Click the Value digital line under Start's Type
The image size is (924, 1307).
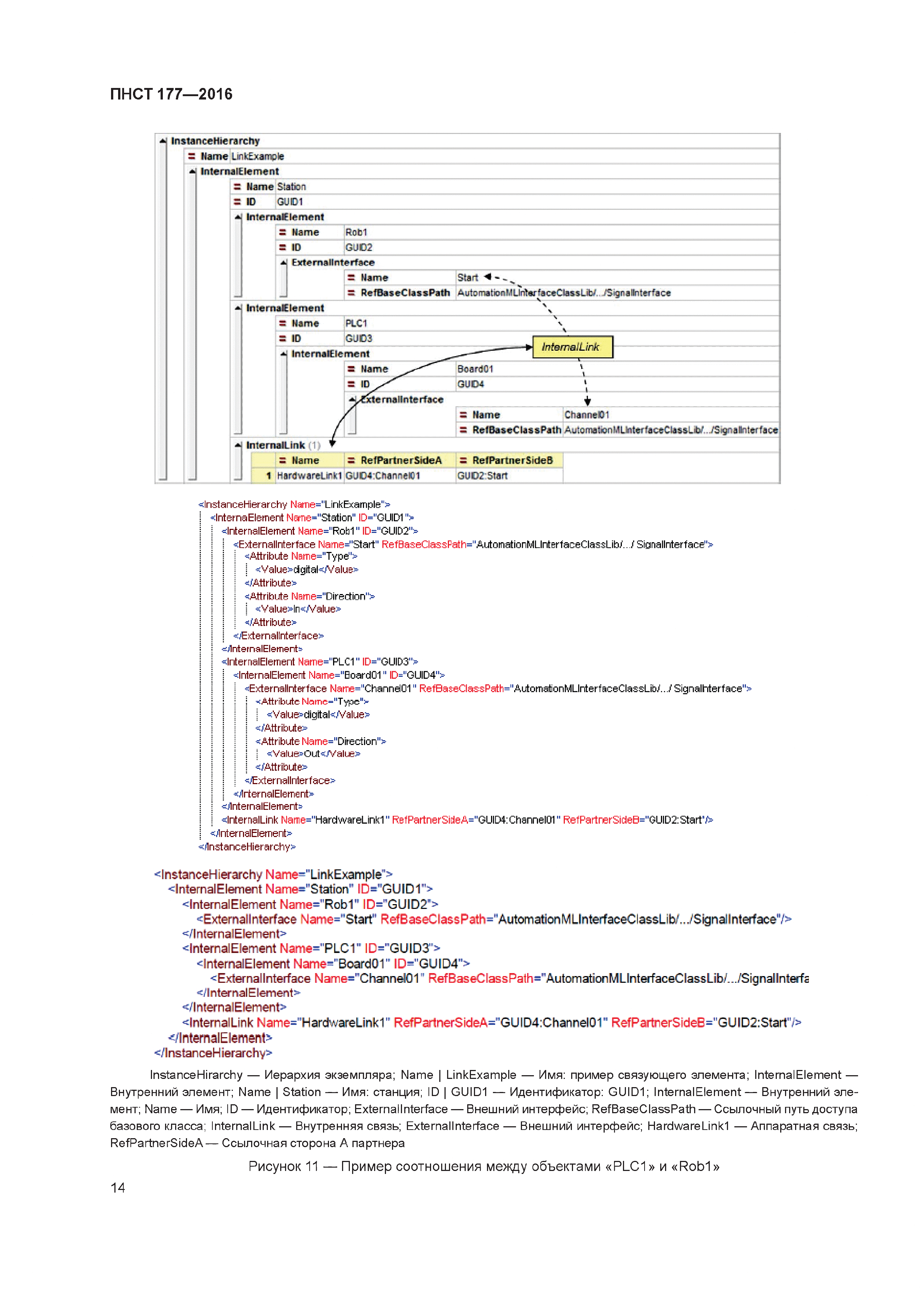click(307, 569)
